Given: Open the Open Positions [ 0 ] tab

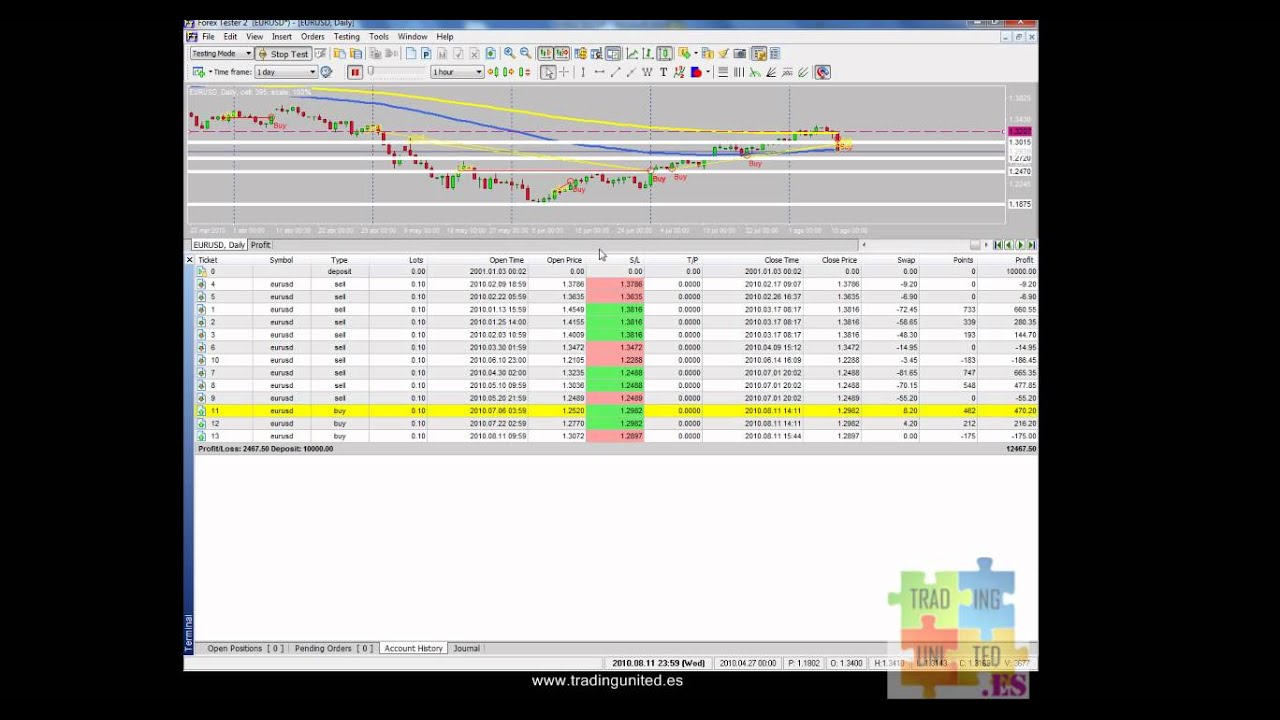Looking at the screenshot, I should tap(245, 649).
